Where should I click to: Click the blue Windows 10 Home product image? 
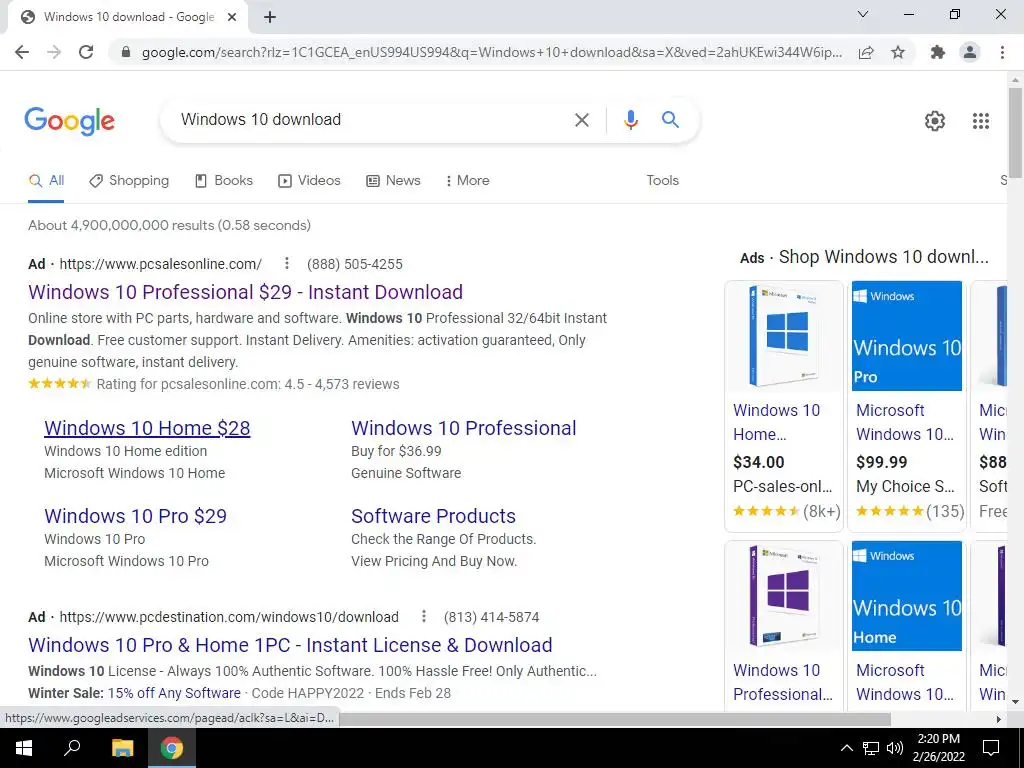pos(906,596)
